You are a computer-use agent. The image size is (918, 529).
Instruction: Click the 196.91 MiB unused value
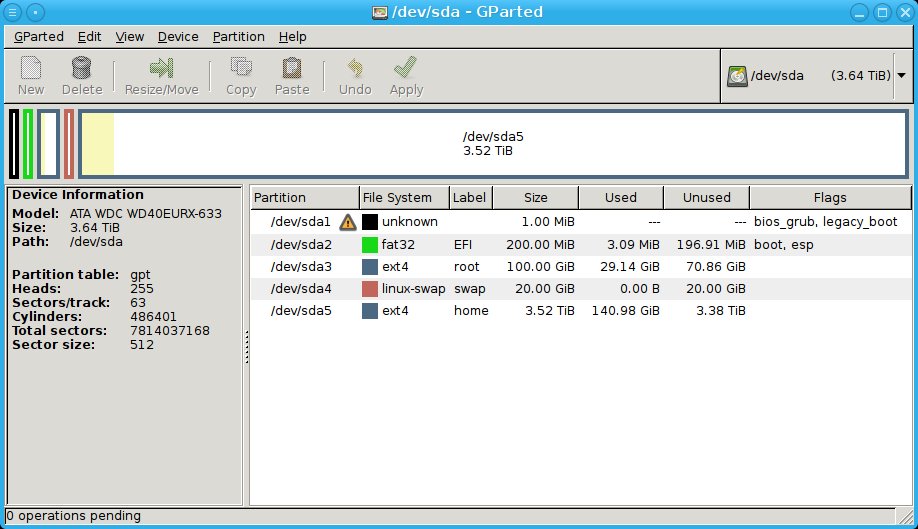tap(711, 245)
